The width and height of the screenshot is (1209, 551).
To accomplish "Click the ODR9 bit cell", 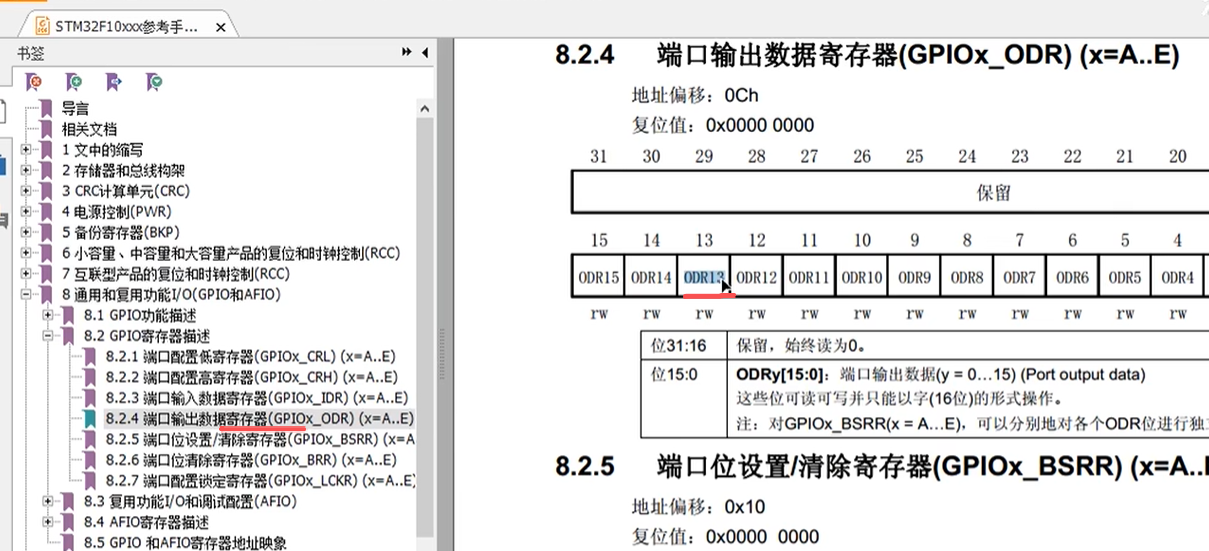I will 914,277.
